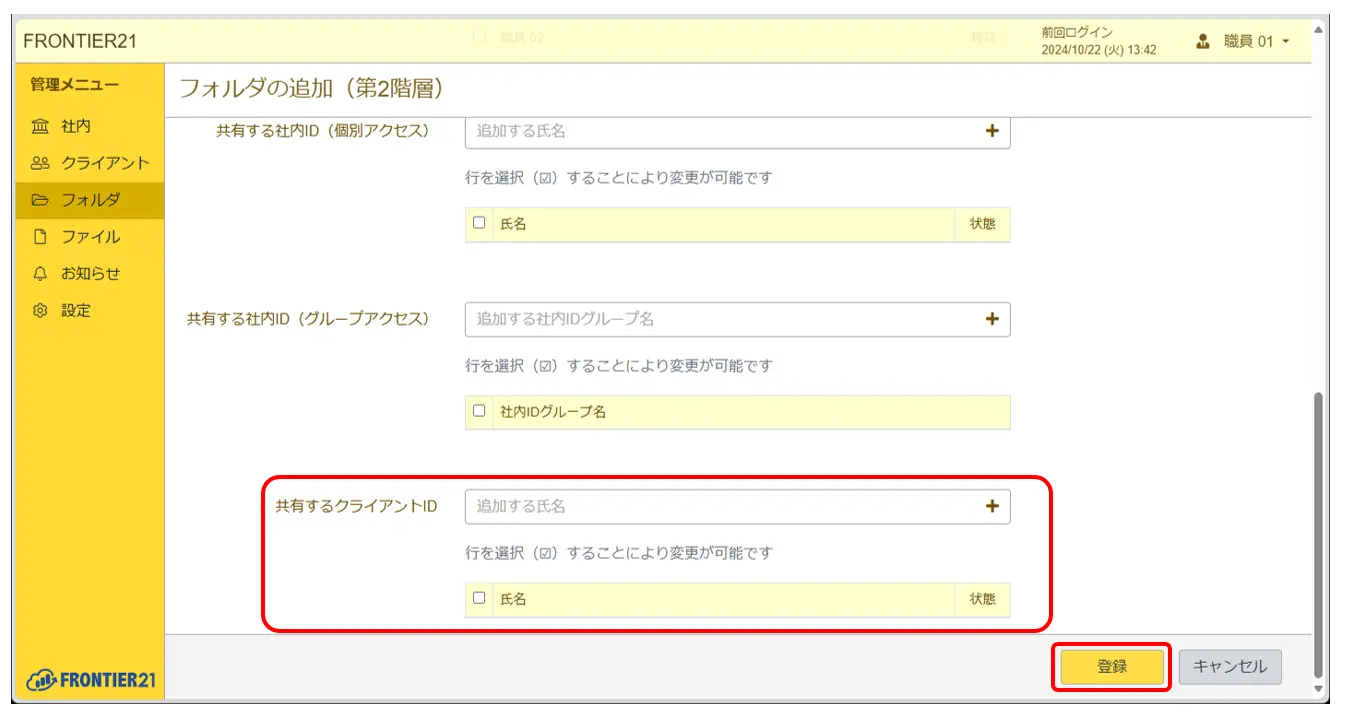Click the 設定 gear icon

[40, 311]
